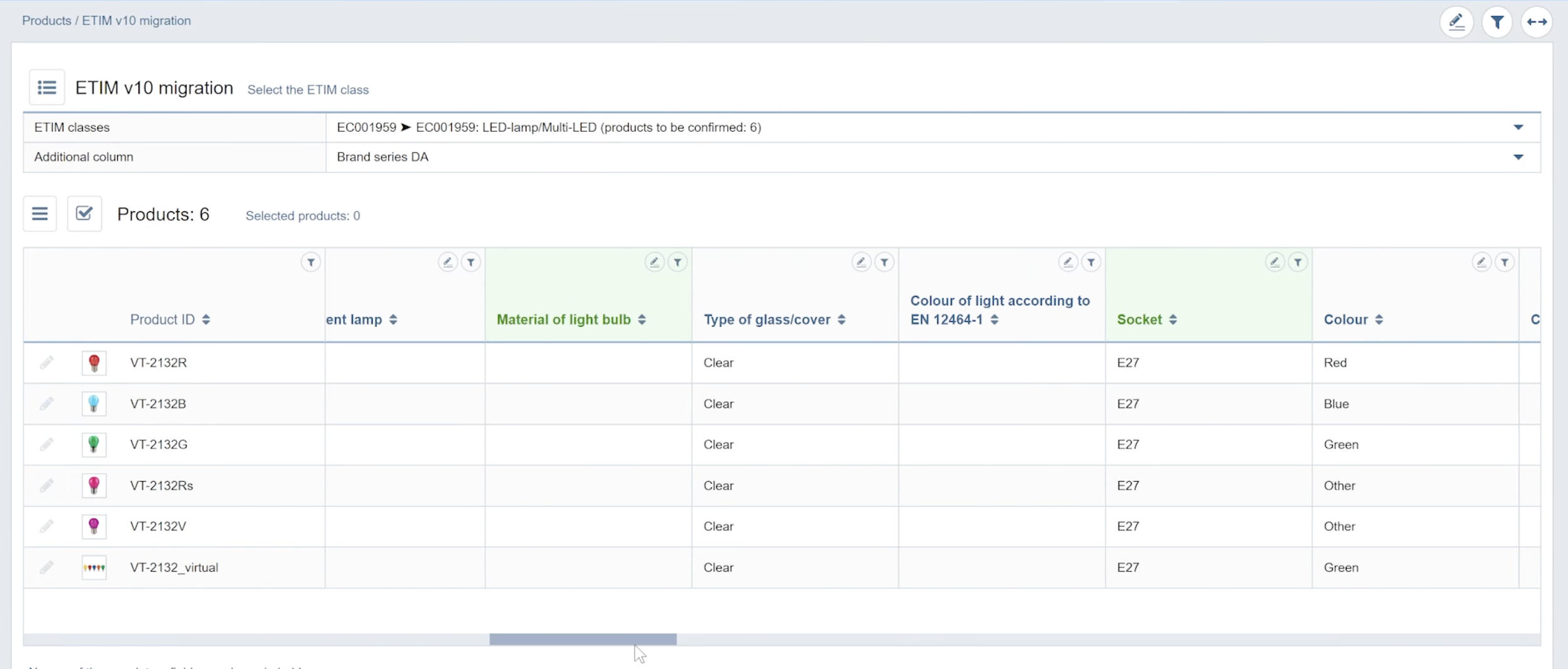This screenshot has width=1568, height=669.
Task: Sort by Type of glass/cover
Action: 841,319
